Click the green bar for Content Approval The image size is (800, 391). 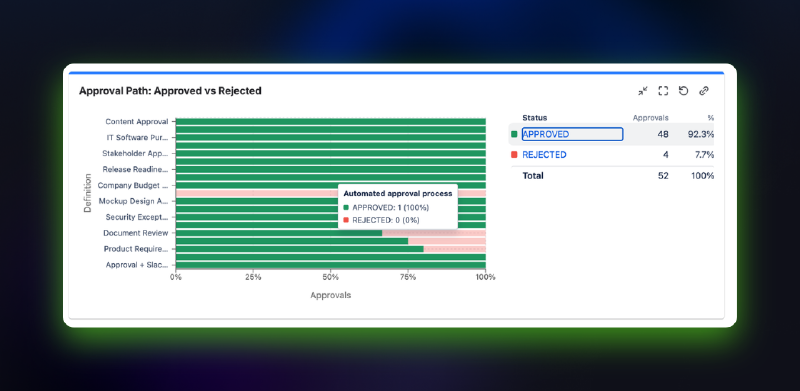point(331,121)
